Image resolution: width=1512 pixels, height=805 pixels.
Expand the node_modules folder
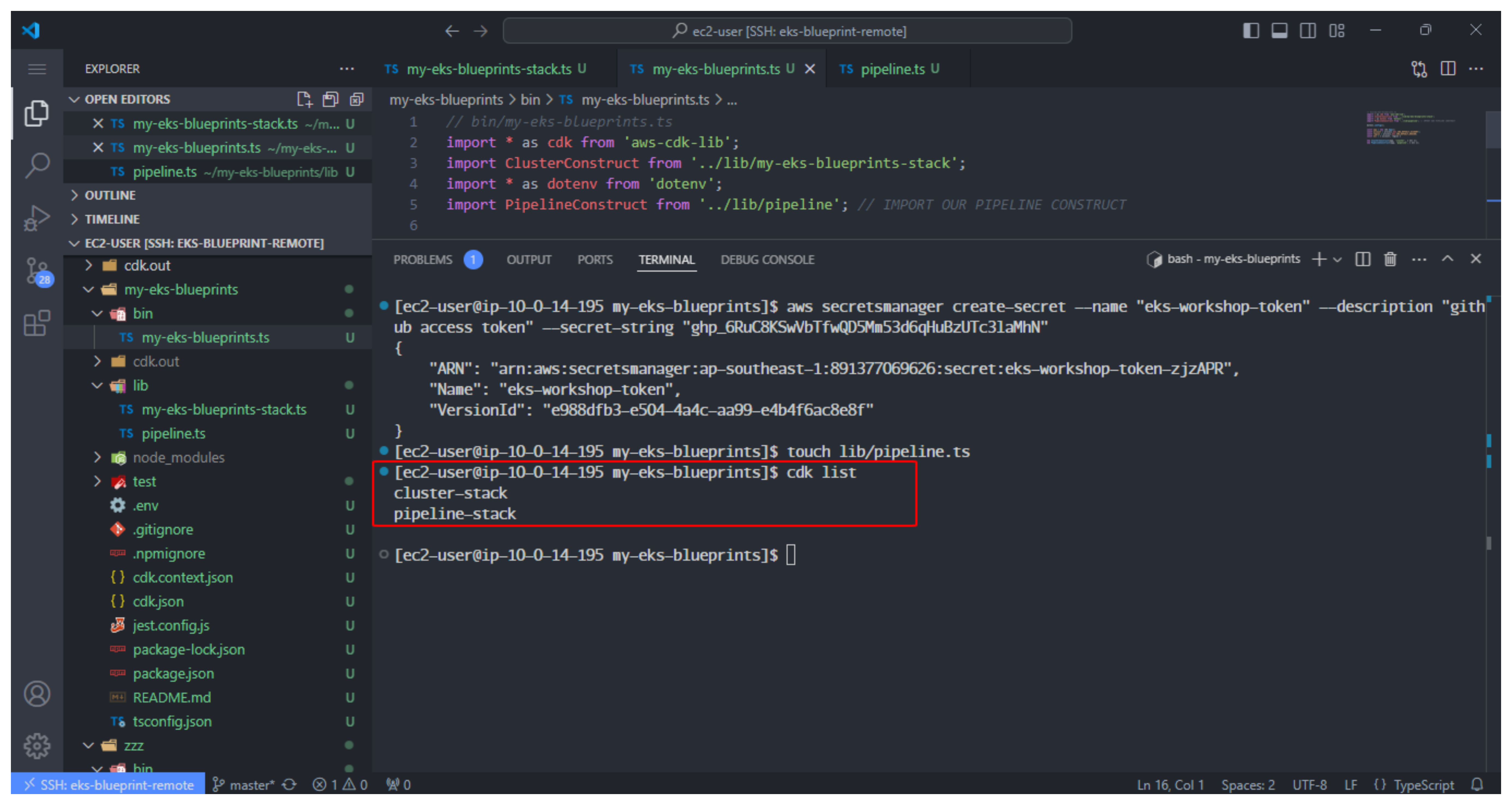click(97, 458)
